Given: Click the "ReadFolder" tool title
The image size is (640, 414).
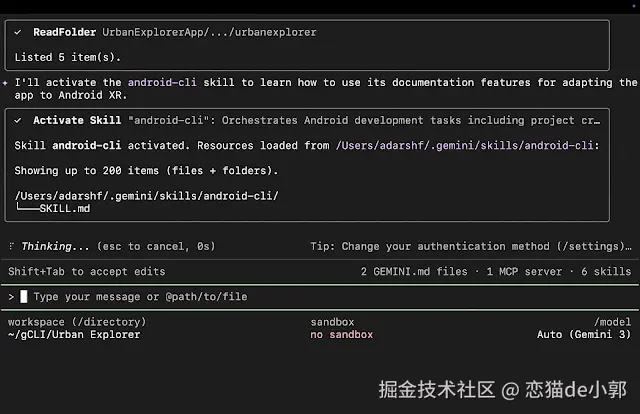Looking at the screenshot, I should 64,32.
